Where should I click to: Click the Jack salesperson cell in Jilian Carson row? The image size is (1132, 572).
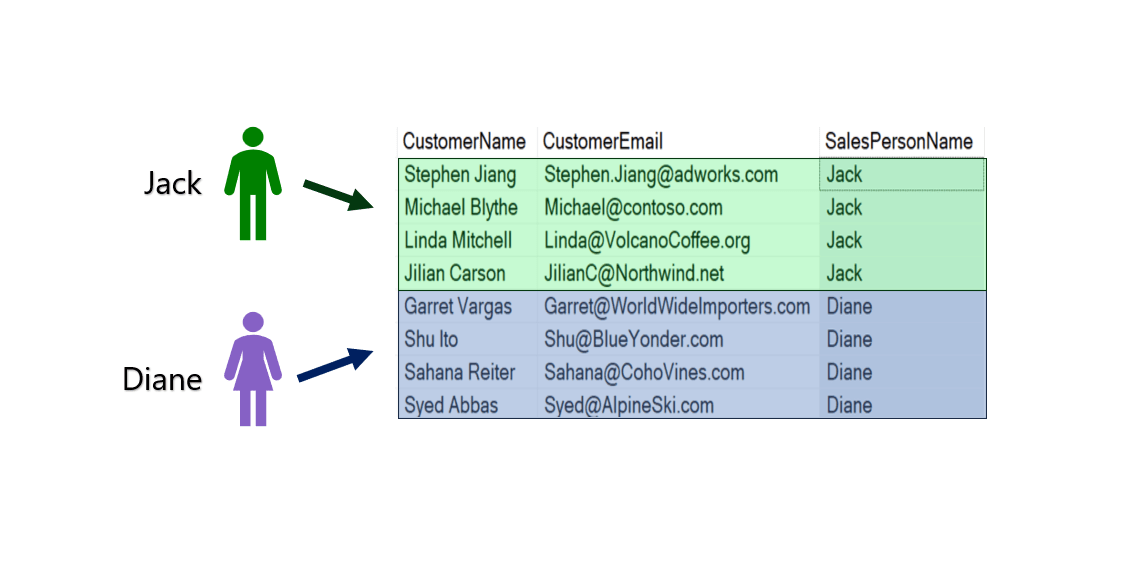tap(902, 274)
